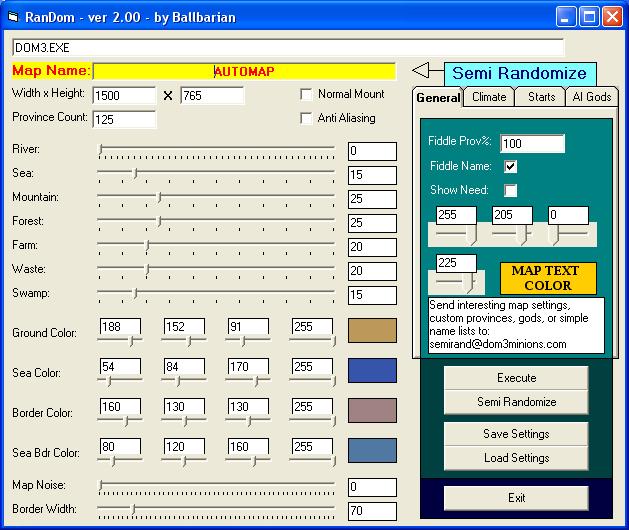Image resolution: width=629 pixels, height=530 pixels.
Task: Check the Show Need option
Action: pos(511,190)
